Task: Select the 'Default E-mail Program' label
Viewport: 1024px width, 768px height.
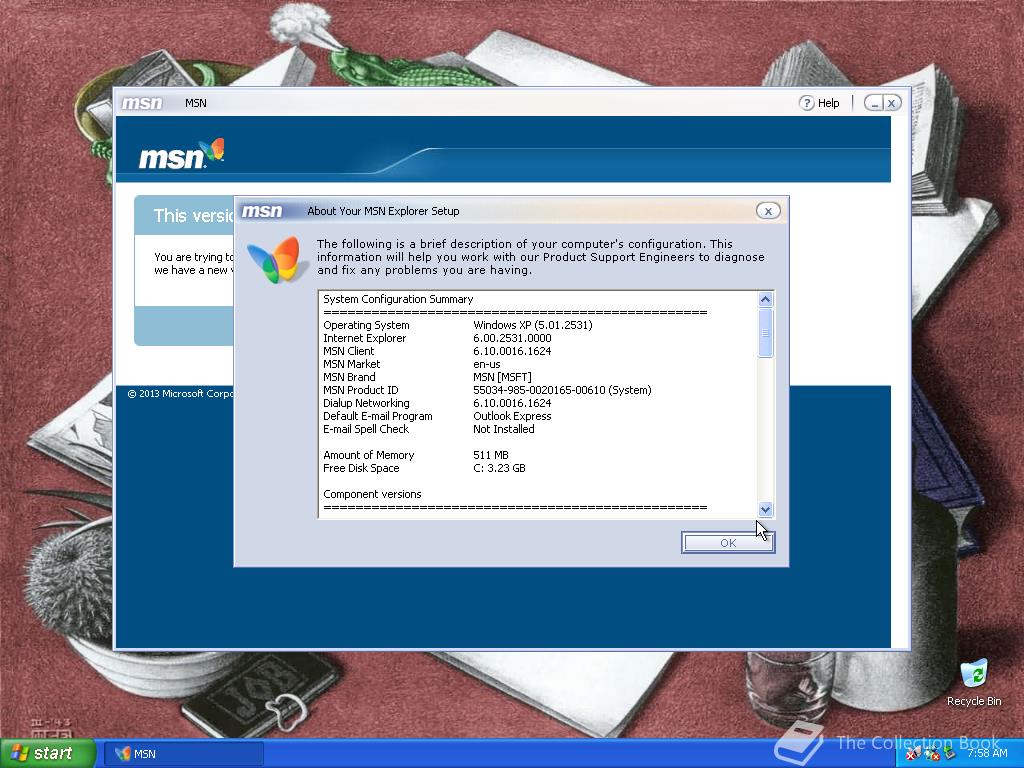Action: pyautogui.click(x=377, y=417)
